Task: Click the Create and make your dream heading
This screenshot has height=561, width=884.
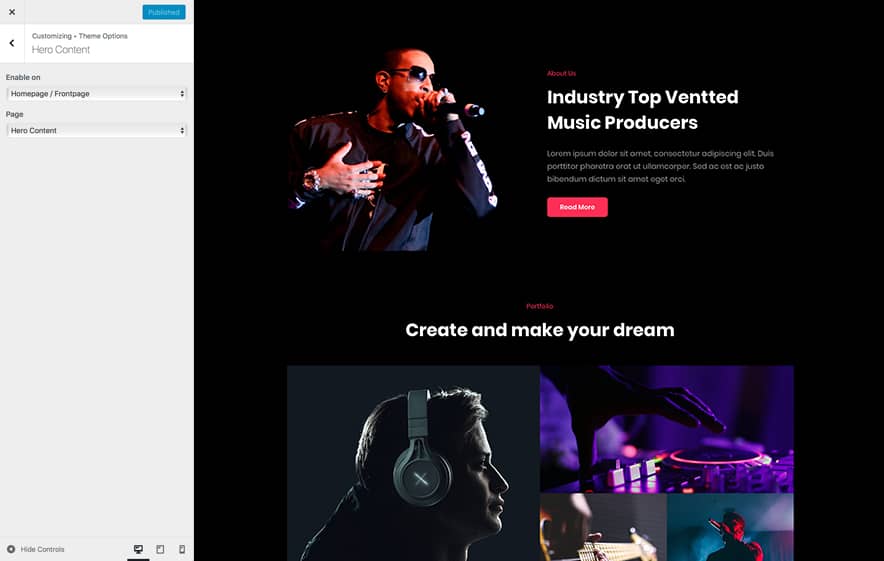Action: coord(540,330)
